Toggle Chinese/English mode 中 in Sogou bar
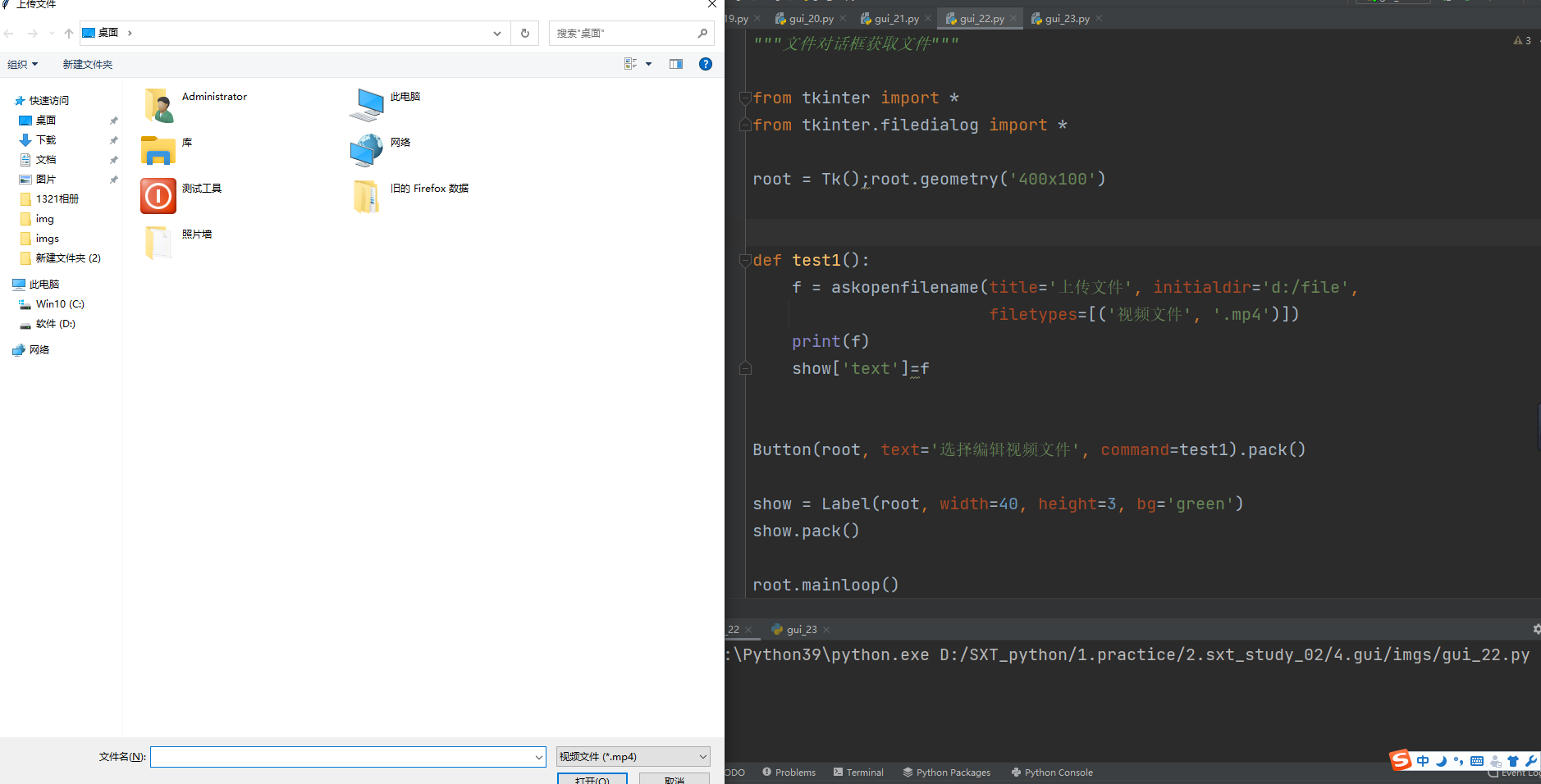 point(1423,761)
